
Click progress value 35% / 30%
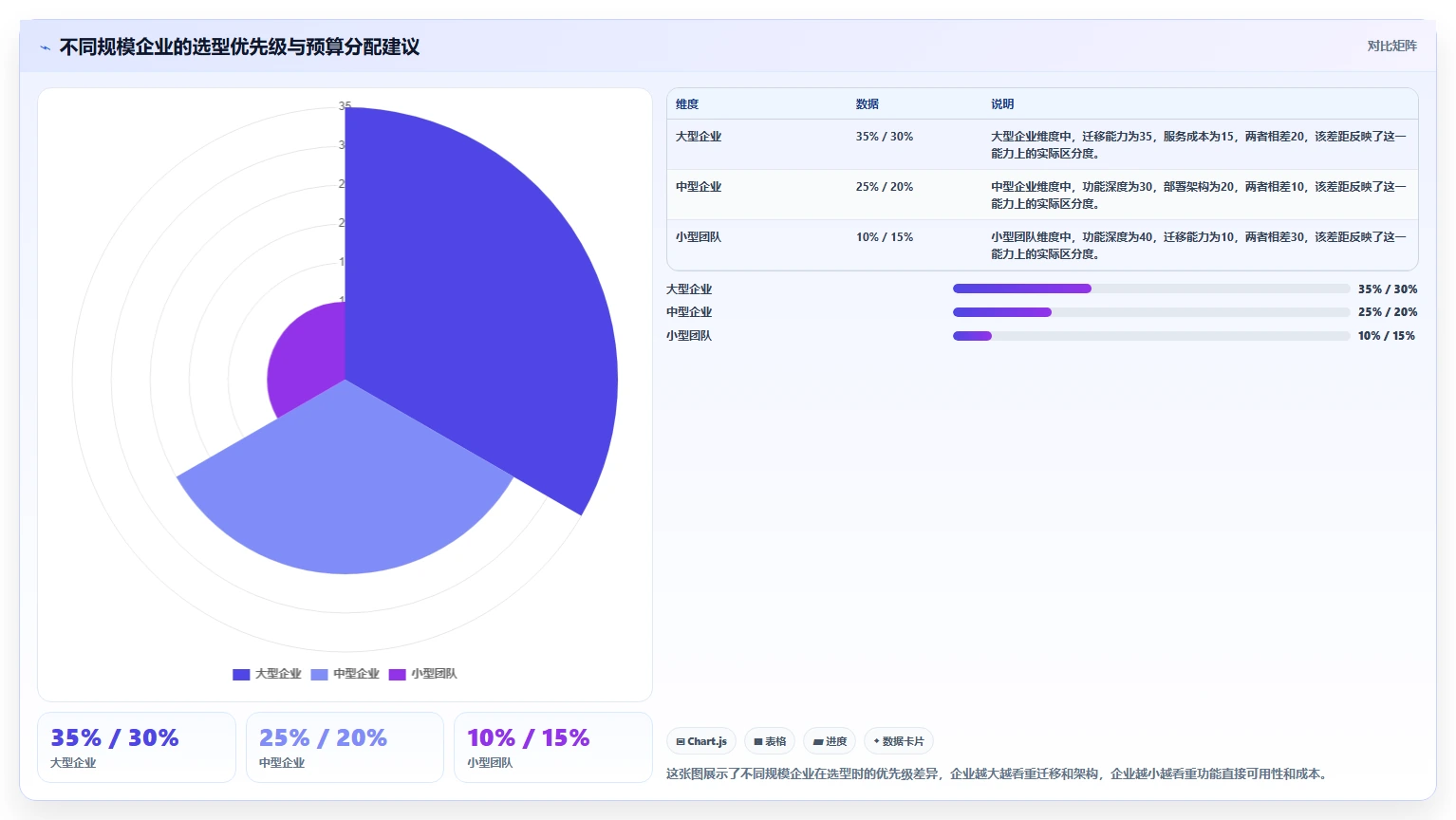tap(1388, 289)
